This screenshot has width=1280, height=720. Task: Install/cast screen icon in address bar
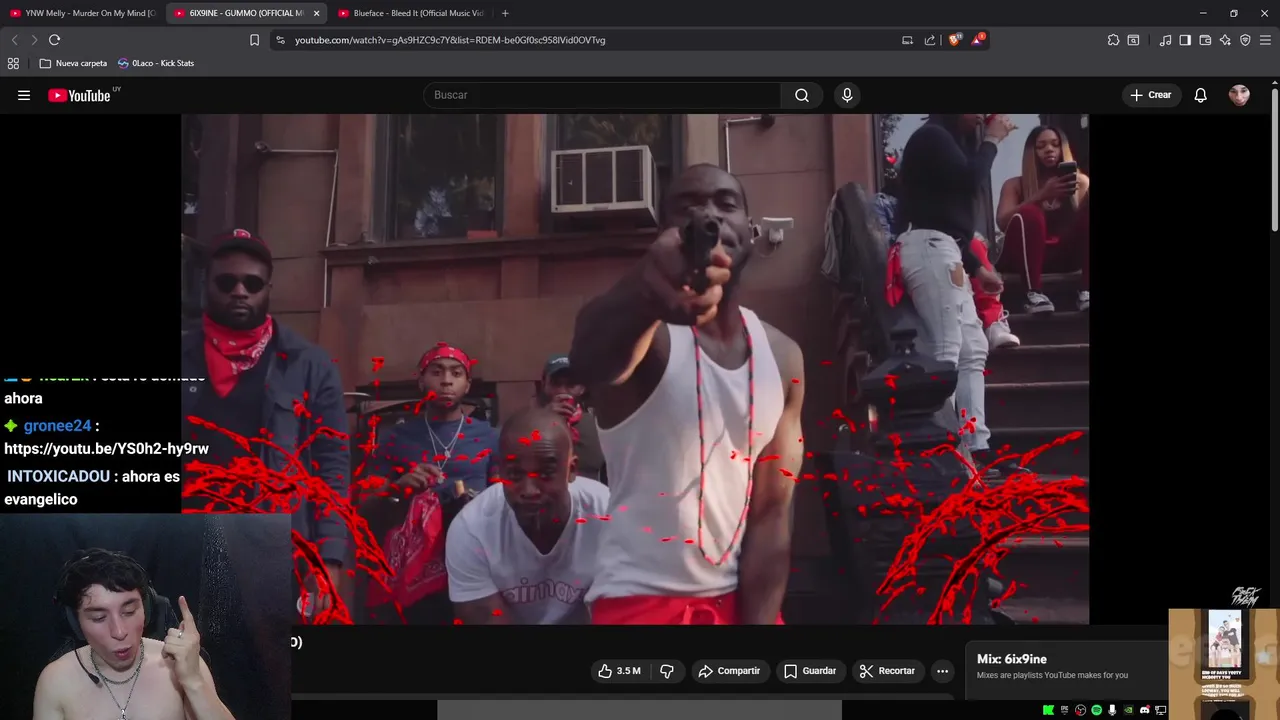point(907,40)
